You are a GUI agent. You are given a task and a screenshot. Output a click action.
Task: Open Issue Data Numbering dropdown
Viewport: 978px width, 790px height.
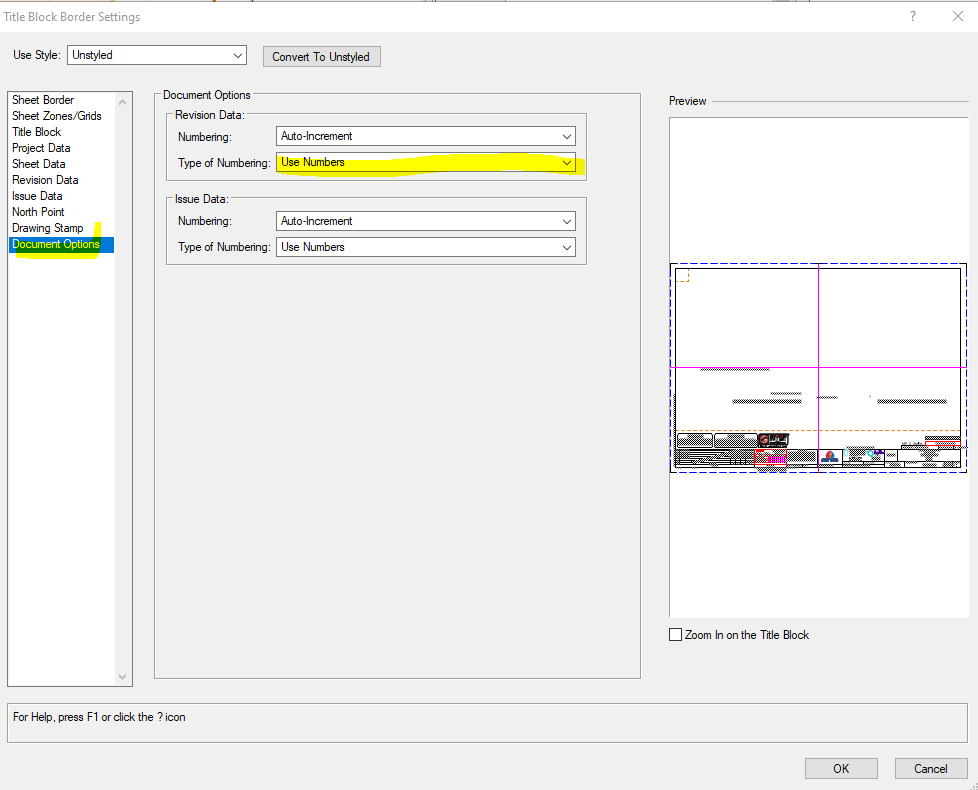(567, 221)
